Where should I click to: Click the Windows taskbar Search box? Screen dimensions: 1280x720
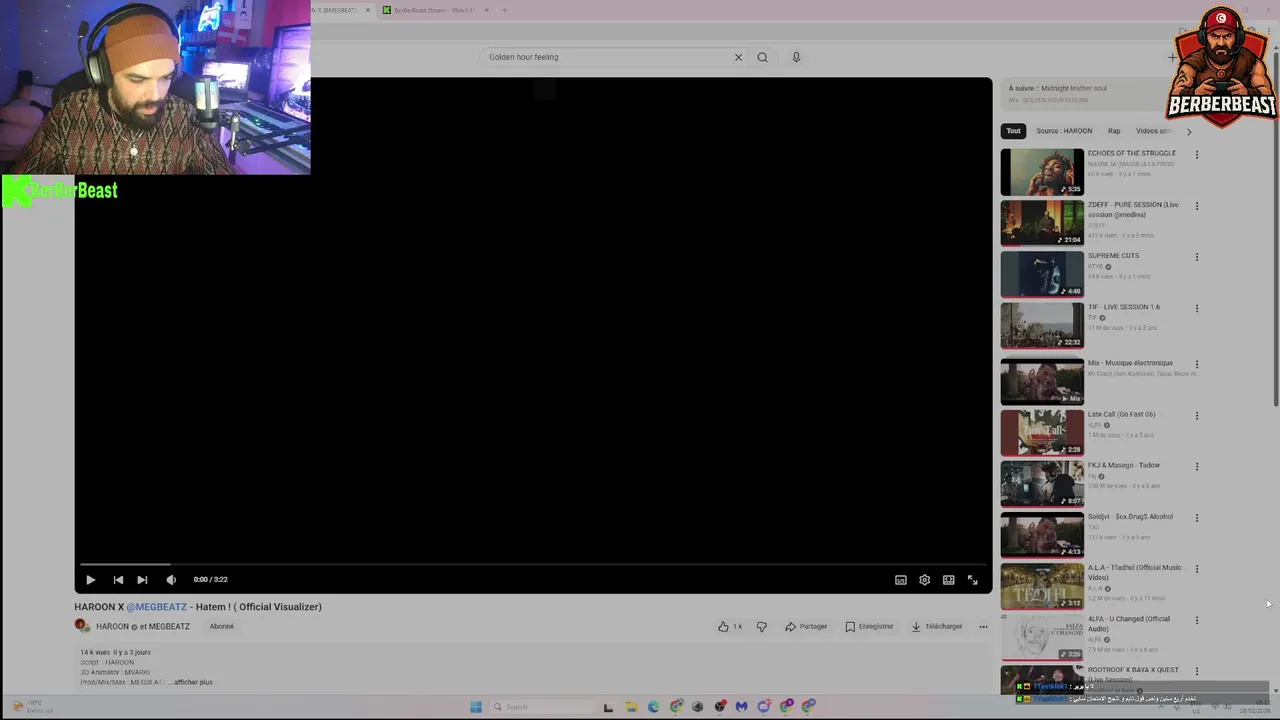click(541, 707)
